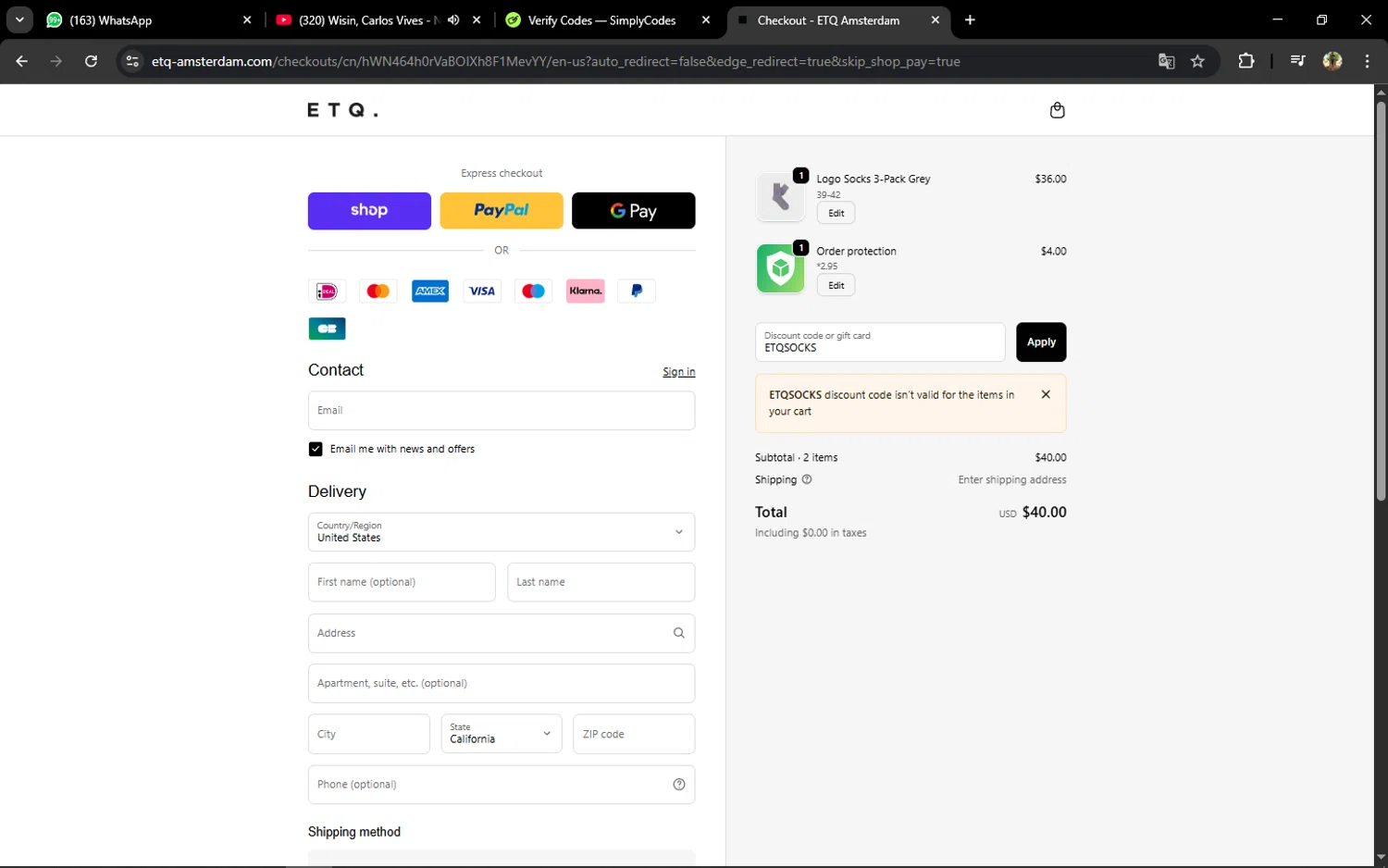1388x868 pixels.
Task: Click the Email input field
Action: click(x=502, y=411)
